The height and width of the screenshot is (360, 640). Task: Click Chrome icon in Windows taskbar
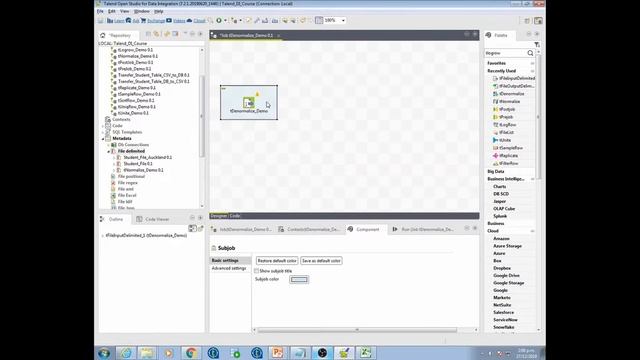point(191,353)
